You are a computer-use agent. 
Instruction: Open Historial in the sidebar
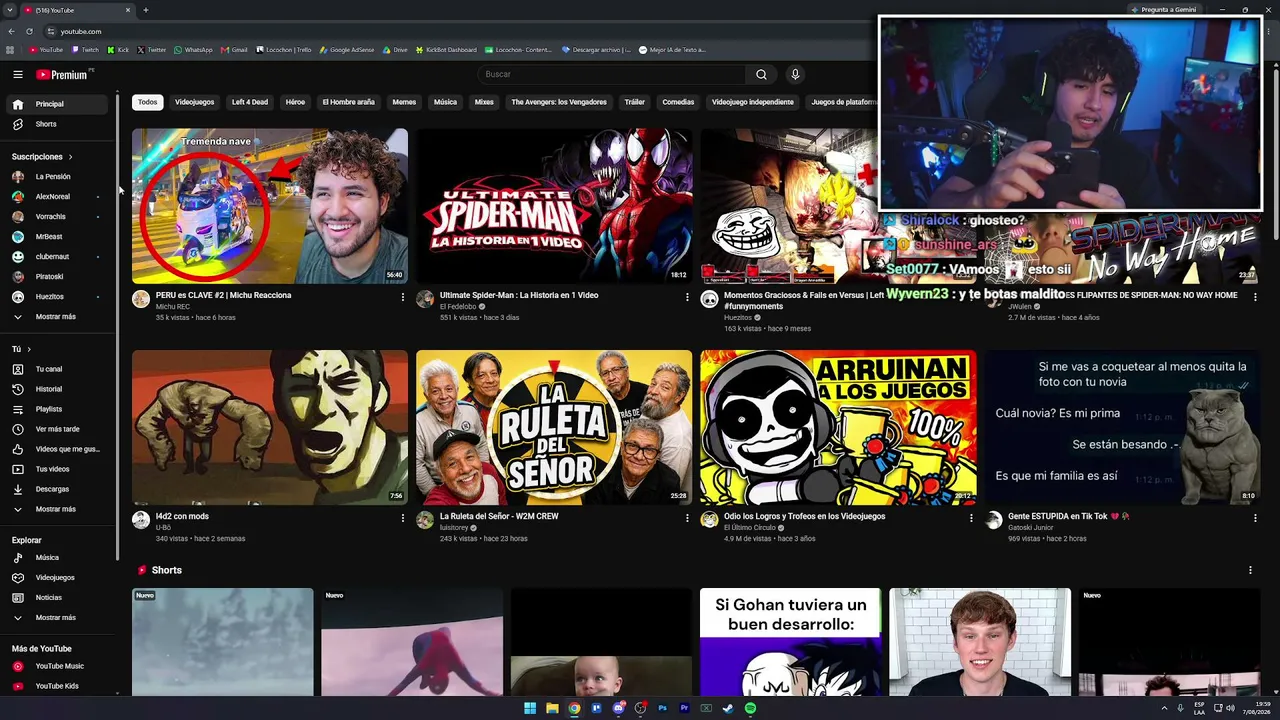pos(58,389)
